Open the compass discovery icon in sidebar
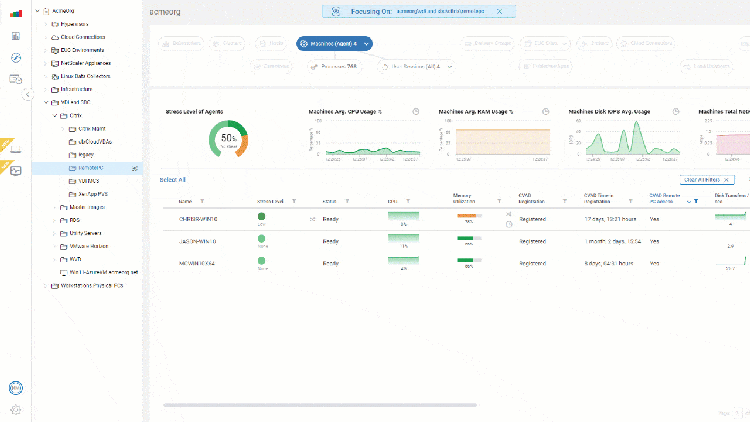Image resolution: width=750 pixels, height=422 pixels. (x=16, y=58)
